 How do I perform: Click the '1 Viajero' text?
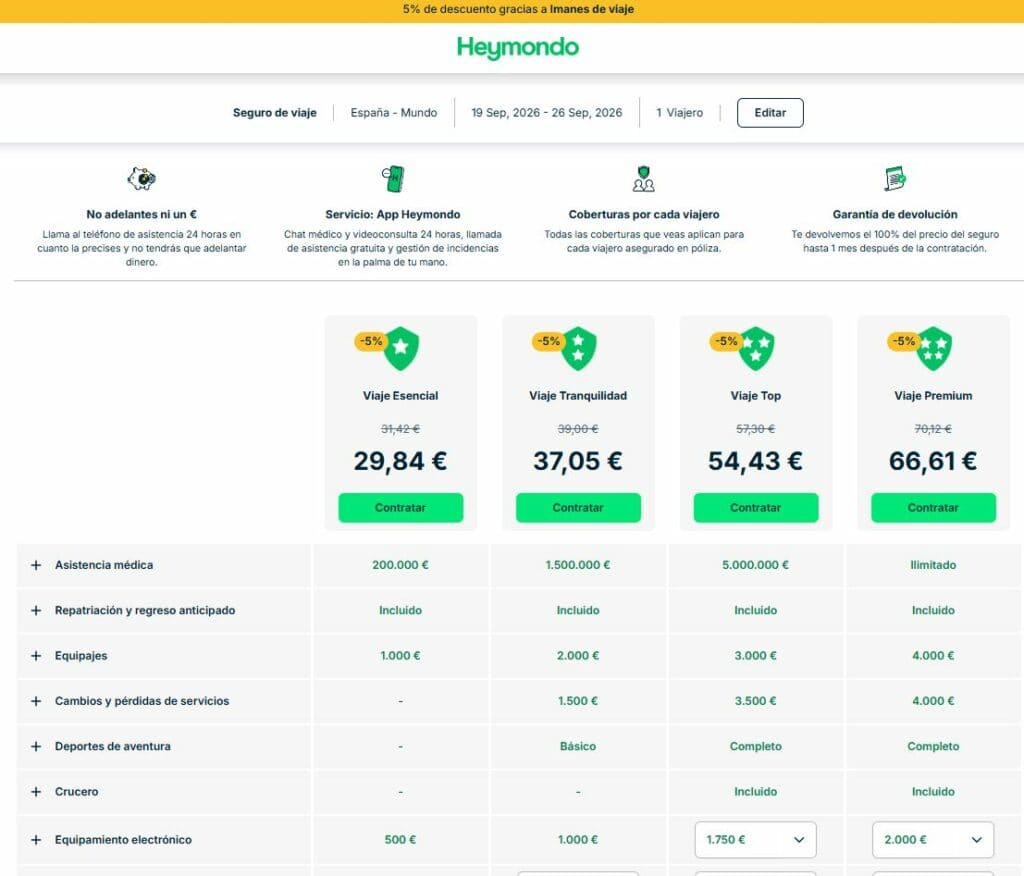[x=680, y=112]
